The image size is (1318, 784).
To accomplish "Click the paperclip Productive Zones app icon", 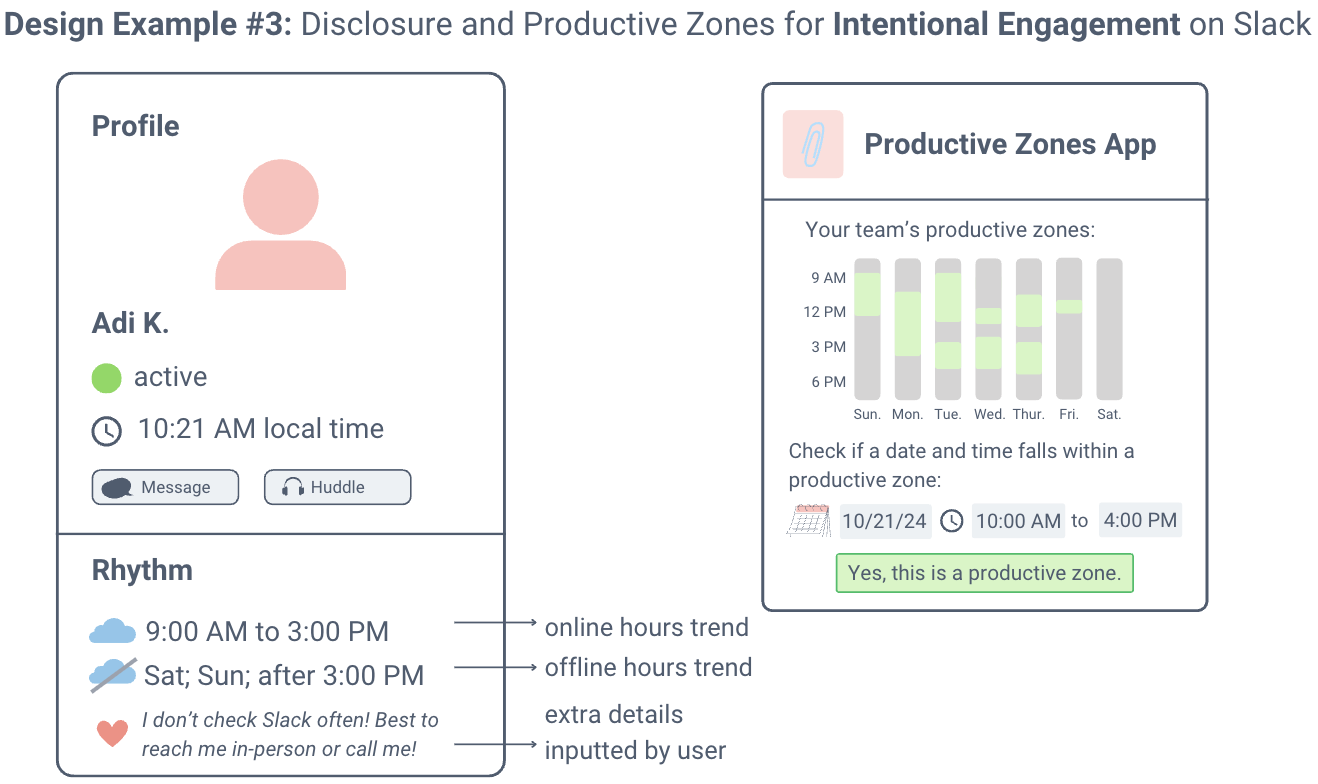I will (x=812, y=144).
